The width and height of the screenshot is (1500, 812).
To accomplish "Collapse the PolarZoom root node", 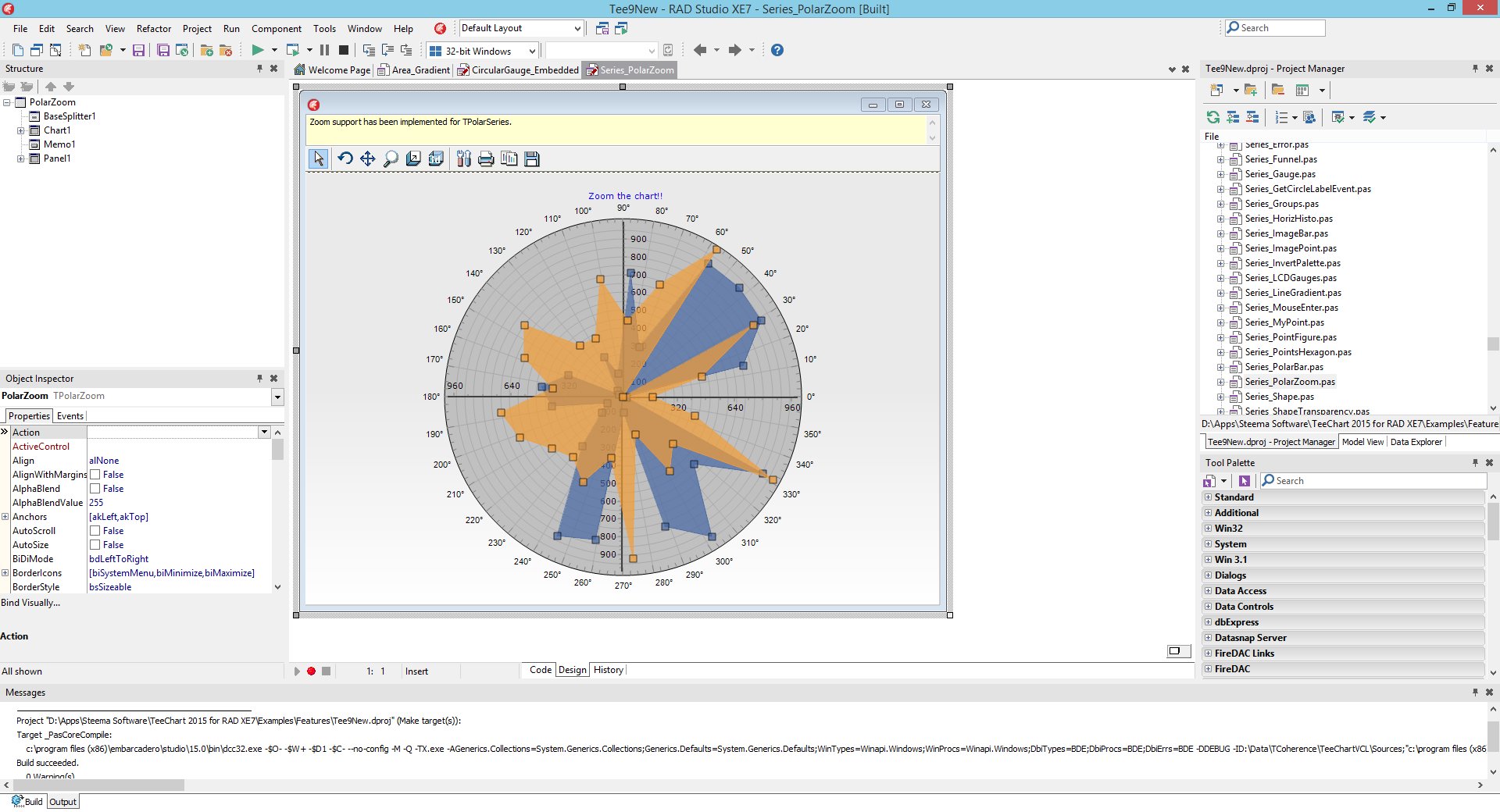I will tap(7, 102).
